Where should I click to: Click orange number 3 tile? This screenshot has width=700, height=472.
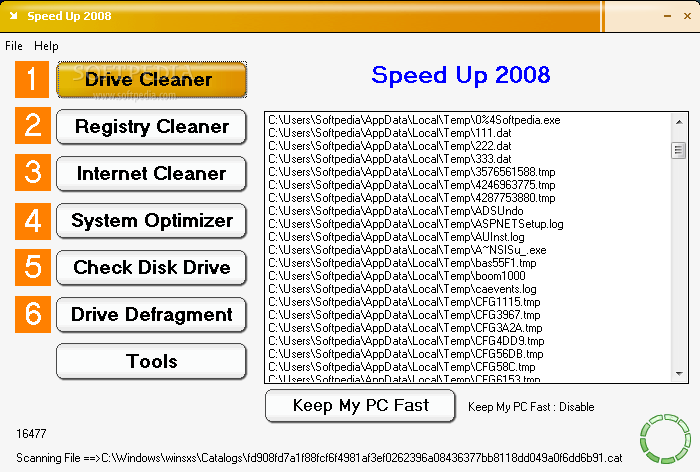(33, 172)
